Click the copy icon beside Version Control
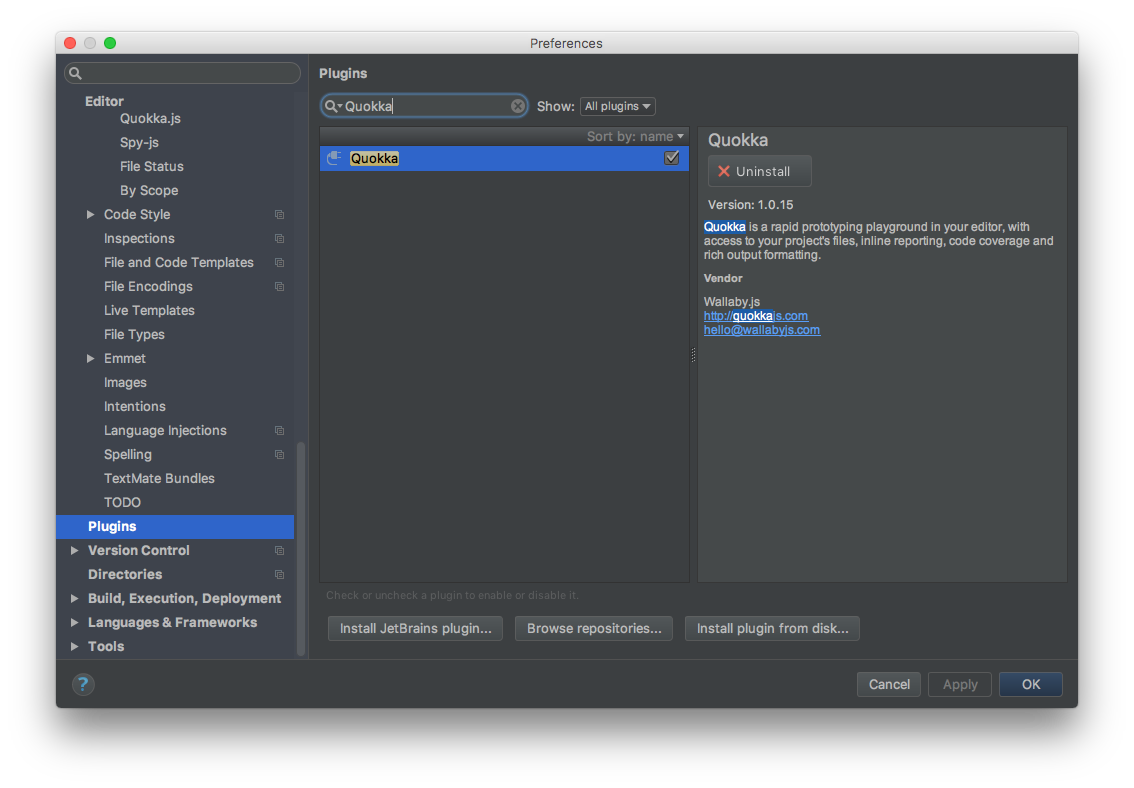The image size is (1134, 788). point(279,550)
